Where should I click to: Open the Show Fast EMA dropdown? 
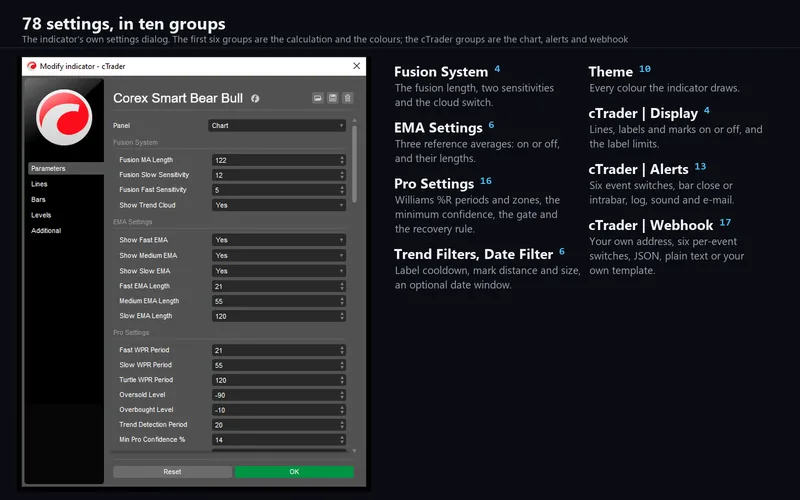click(x=279, y=240)
